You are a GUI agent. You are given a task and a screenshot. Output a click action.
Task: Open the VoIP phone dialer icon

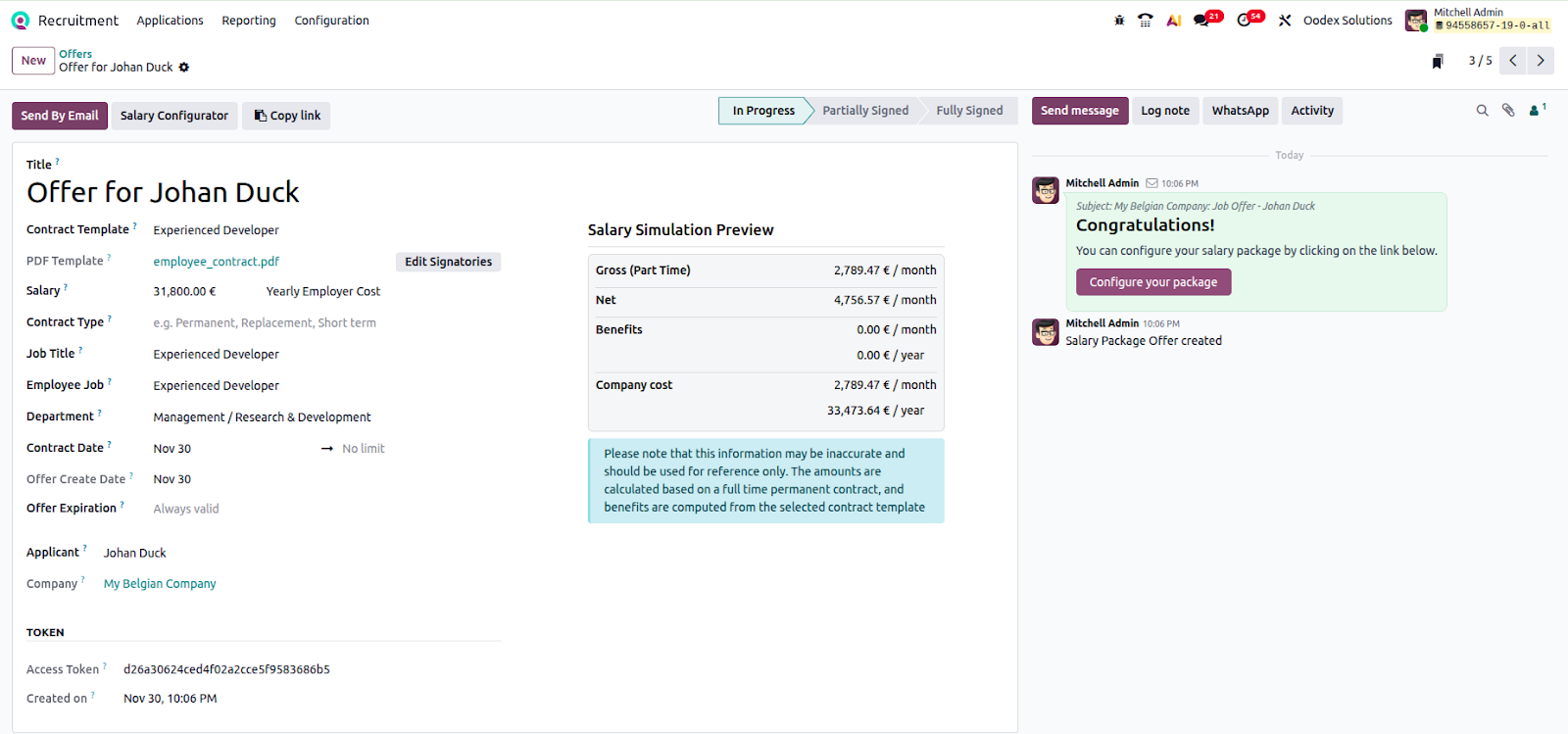click(1145, 21)
